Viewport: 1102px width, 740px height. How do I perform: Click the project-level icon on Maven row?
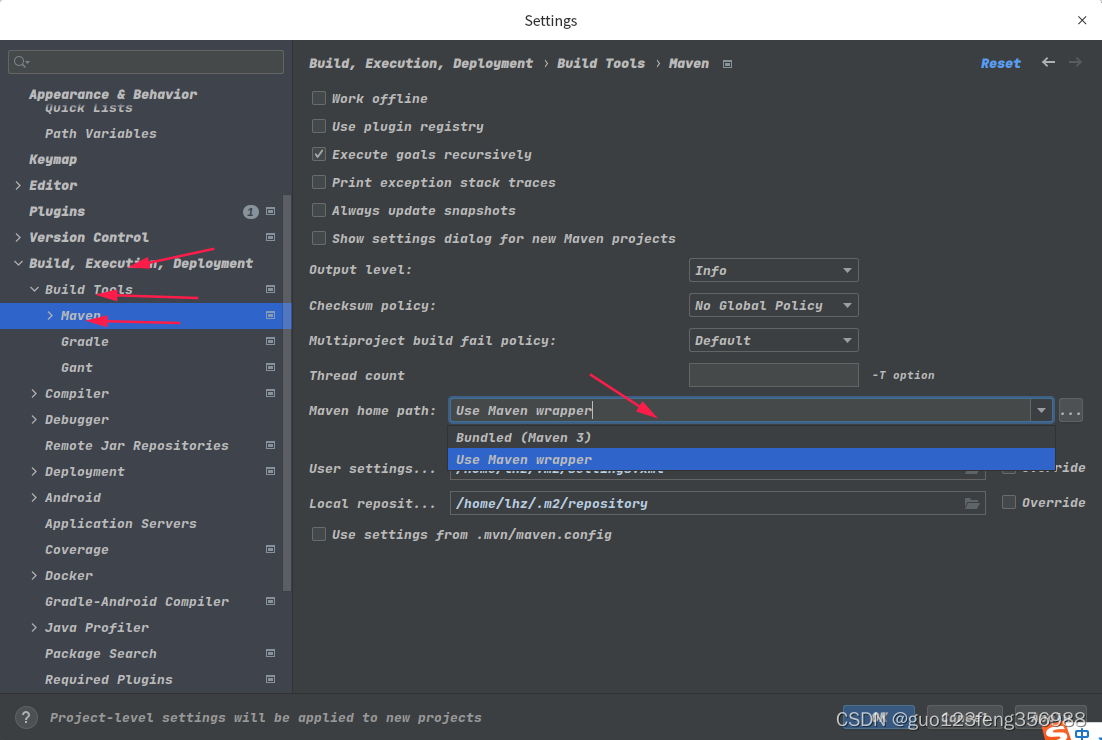(270, 315)
